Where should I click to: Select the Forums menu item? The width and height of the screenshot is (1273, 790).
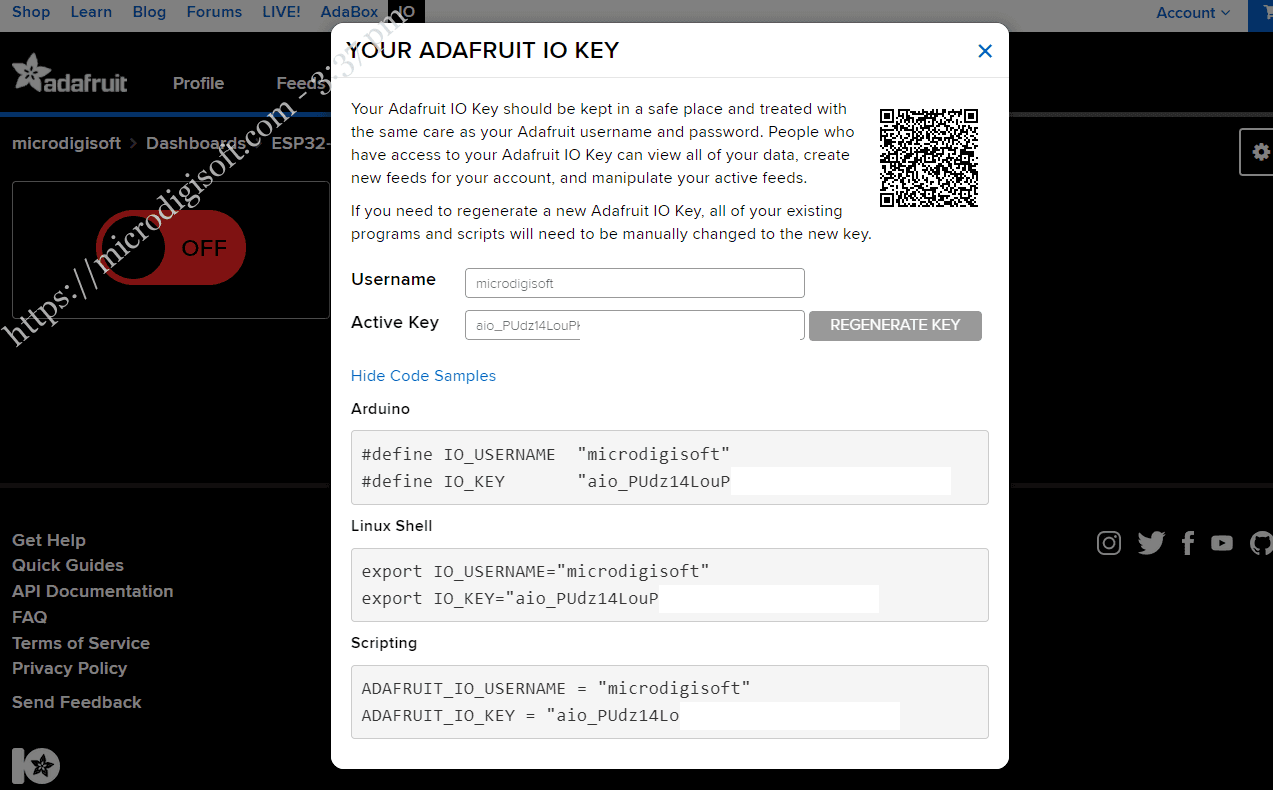[x=214, y=11]
